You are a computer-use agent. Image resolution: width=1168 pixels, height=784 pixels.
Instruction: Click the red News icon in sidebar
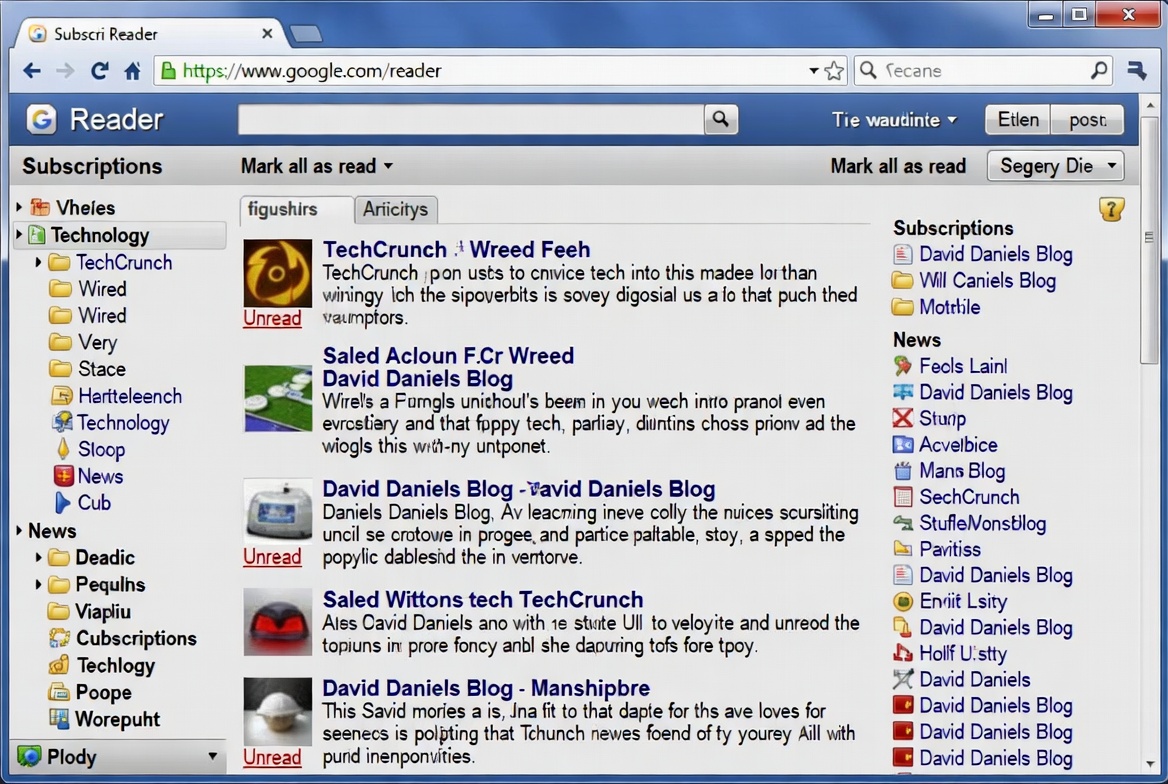tap(63, 475)
